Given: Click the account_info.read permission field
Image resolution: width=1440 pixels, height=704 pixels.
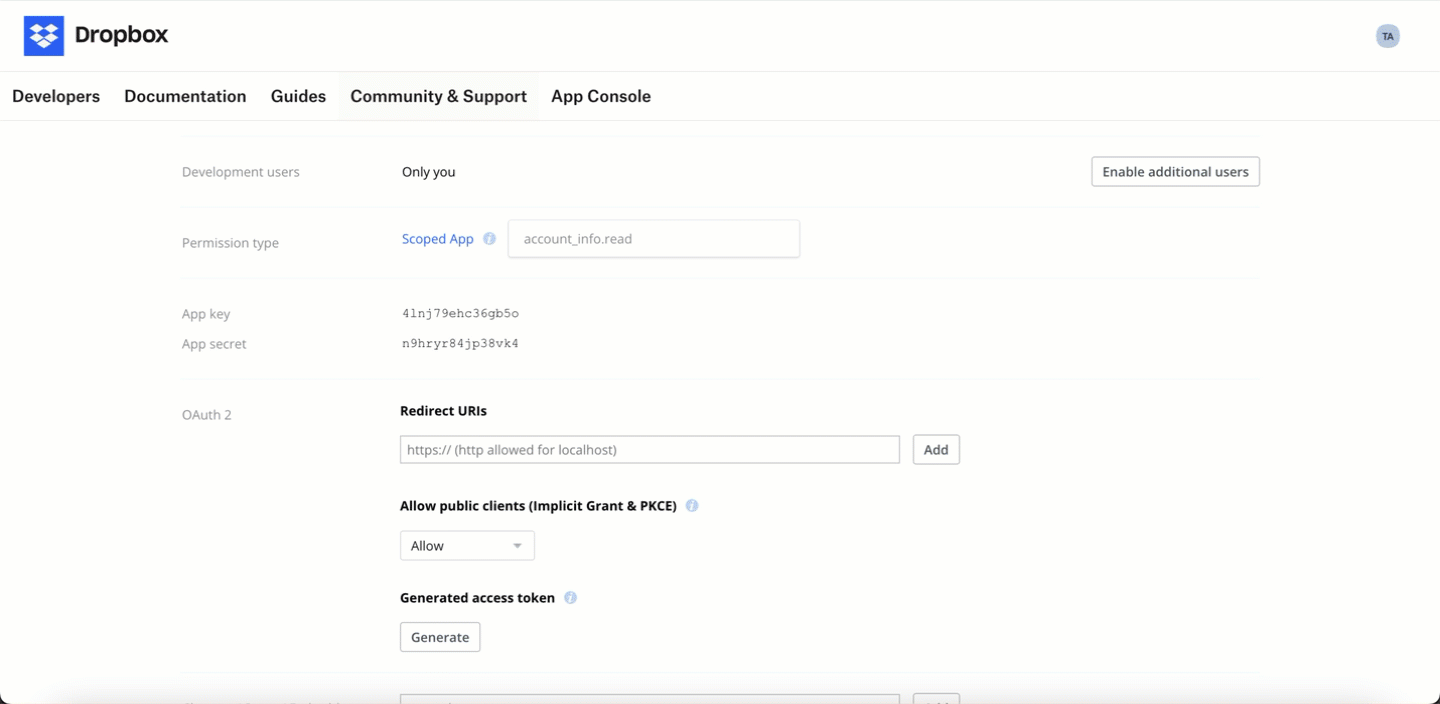Looking at the screenshot, I should coord(653,239).
